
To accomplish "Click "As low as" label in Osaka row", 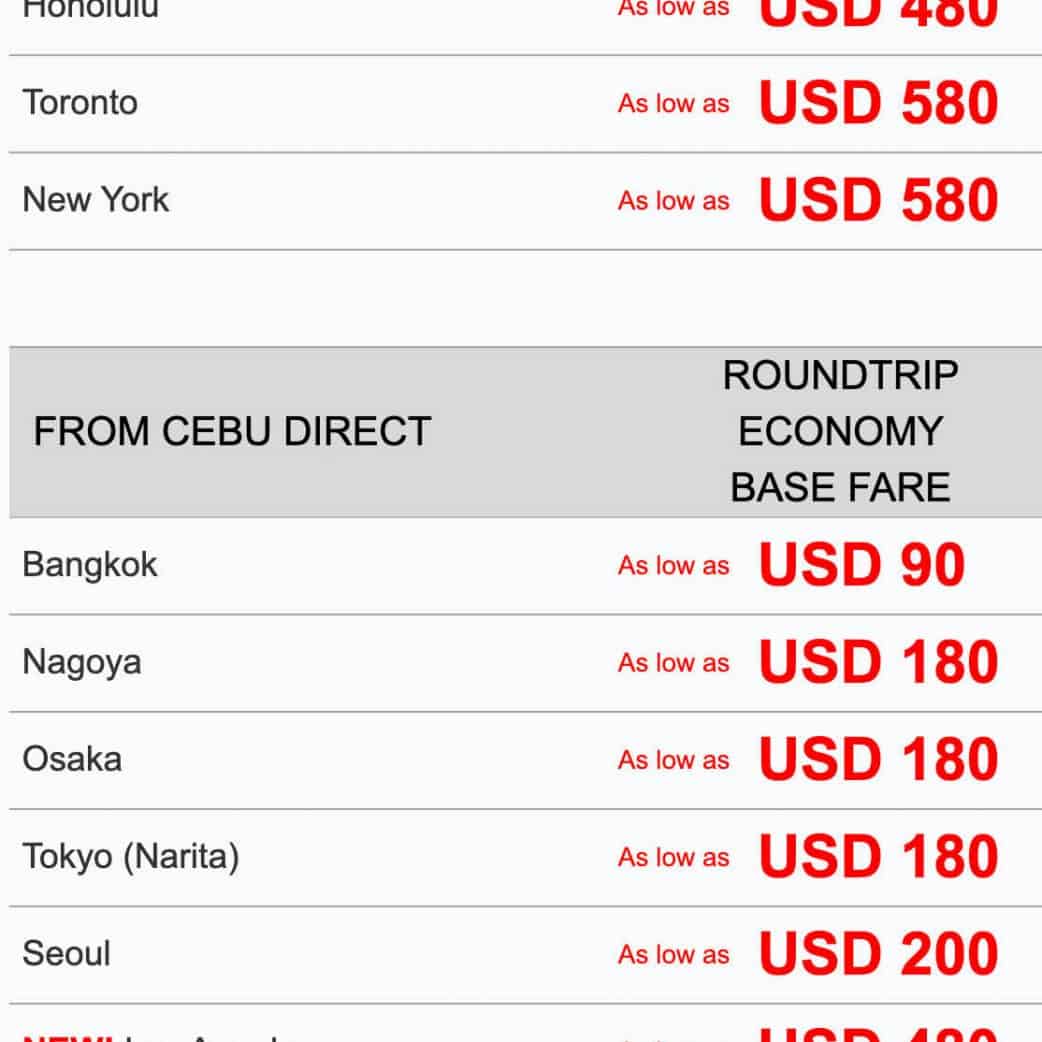I will pyautogui.click(x=673, y=760).
